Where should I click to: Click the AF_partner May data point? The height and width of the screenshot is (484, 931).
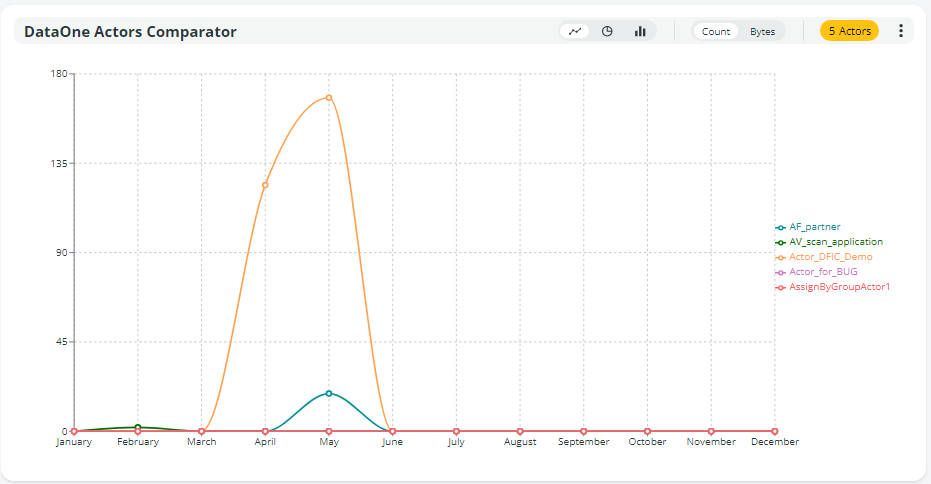click(x=329, y=393)
